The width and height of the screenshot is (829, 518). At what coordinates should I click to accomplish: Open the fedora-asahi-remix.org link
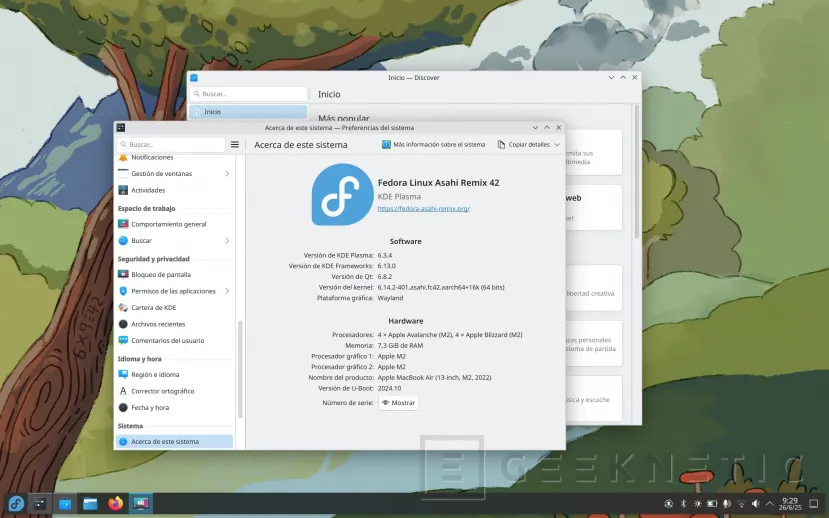(x=423, y=209)
